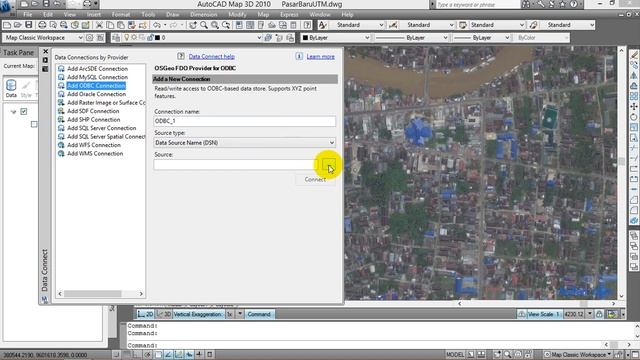Click the Copy icon in the toolbar
The image size is (640, 360).
pyautogui.click(x=110, y=25)
